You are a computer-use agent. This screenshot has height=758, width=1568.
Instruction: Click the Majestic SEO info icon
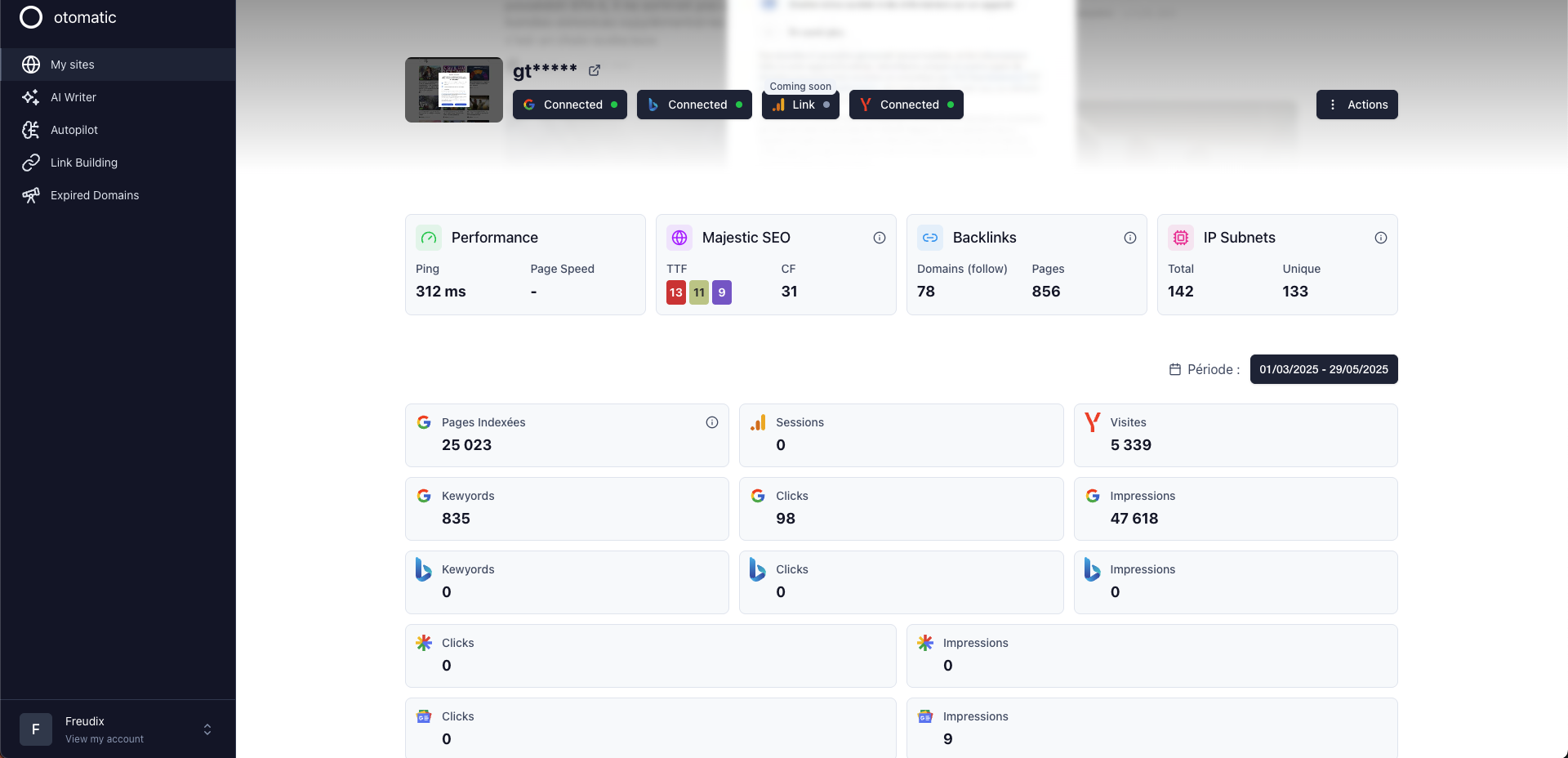coord(880,238)
